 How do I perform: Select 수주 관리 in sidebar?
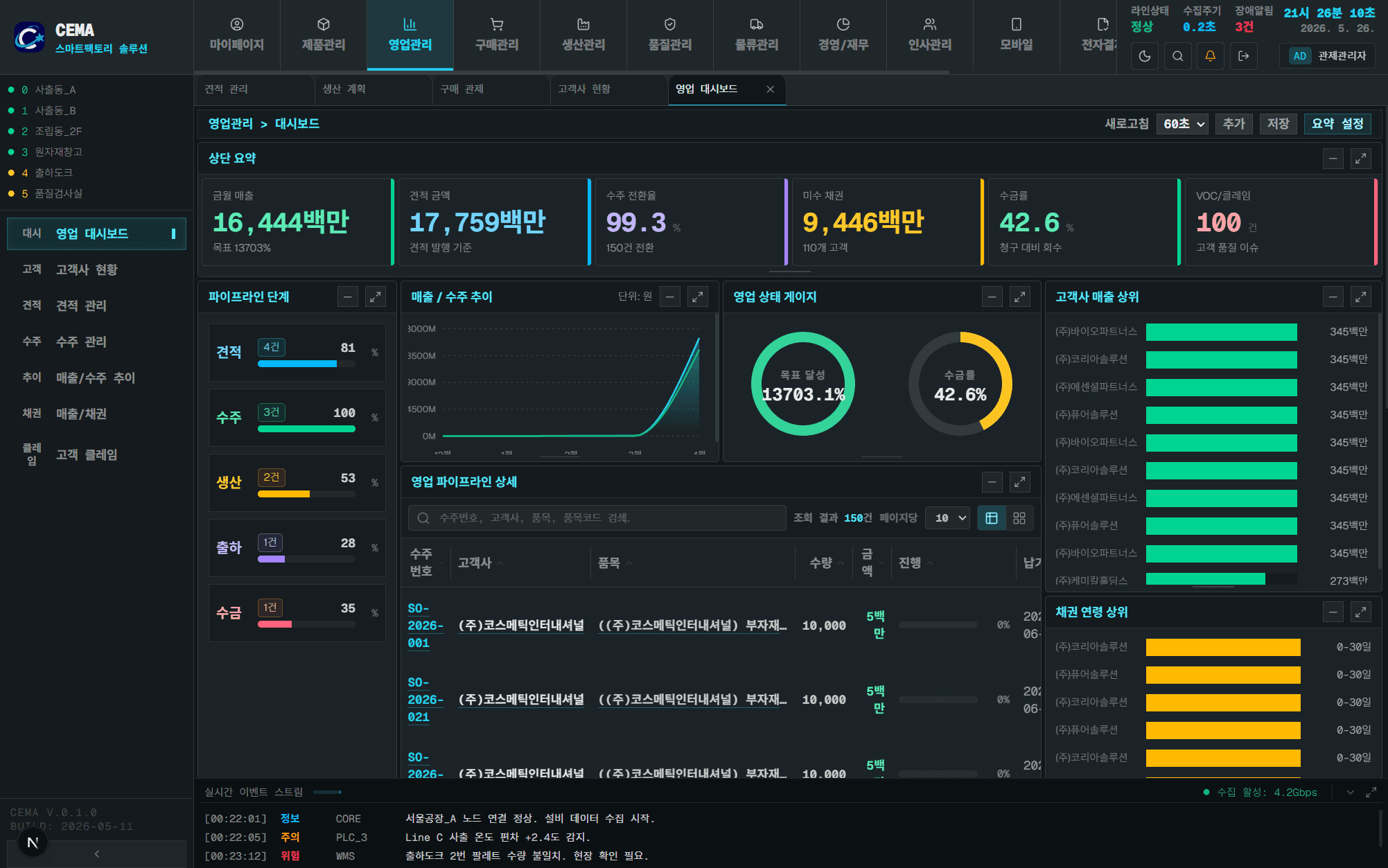click(x=96, y=342)
